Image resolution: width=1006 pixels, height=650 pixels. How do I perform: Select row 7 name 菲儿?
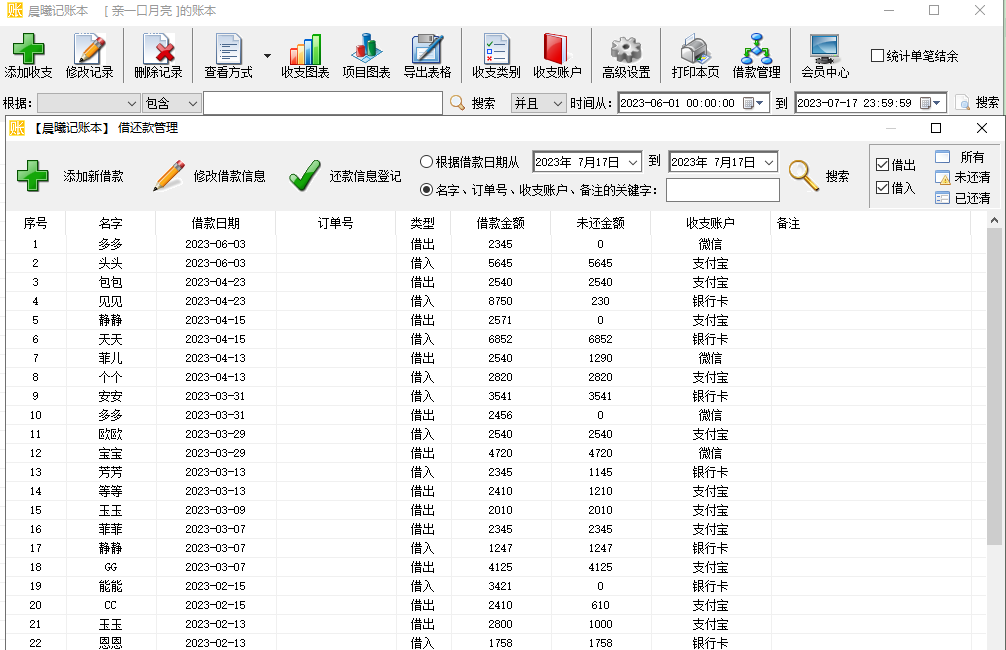tap(110, 358)
